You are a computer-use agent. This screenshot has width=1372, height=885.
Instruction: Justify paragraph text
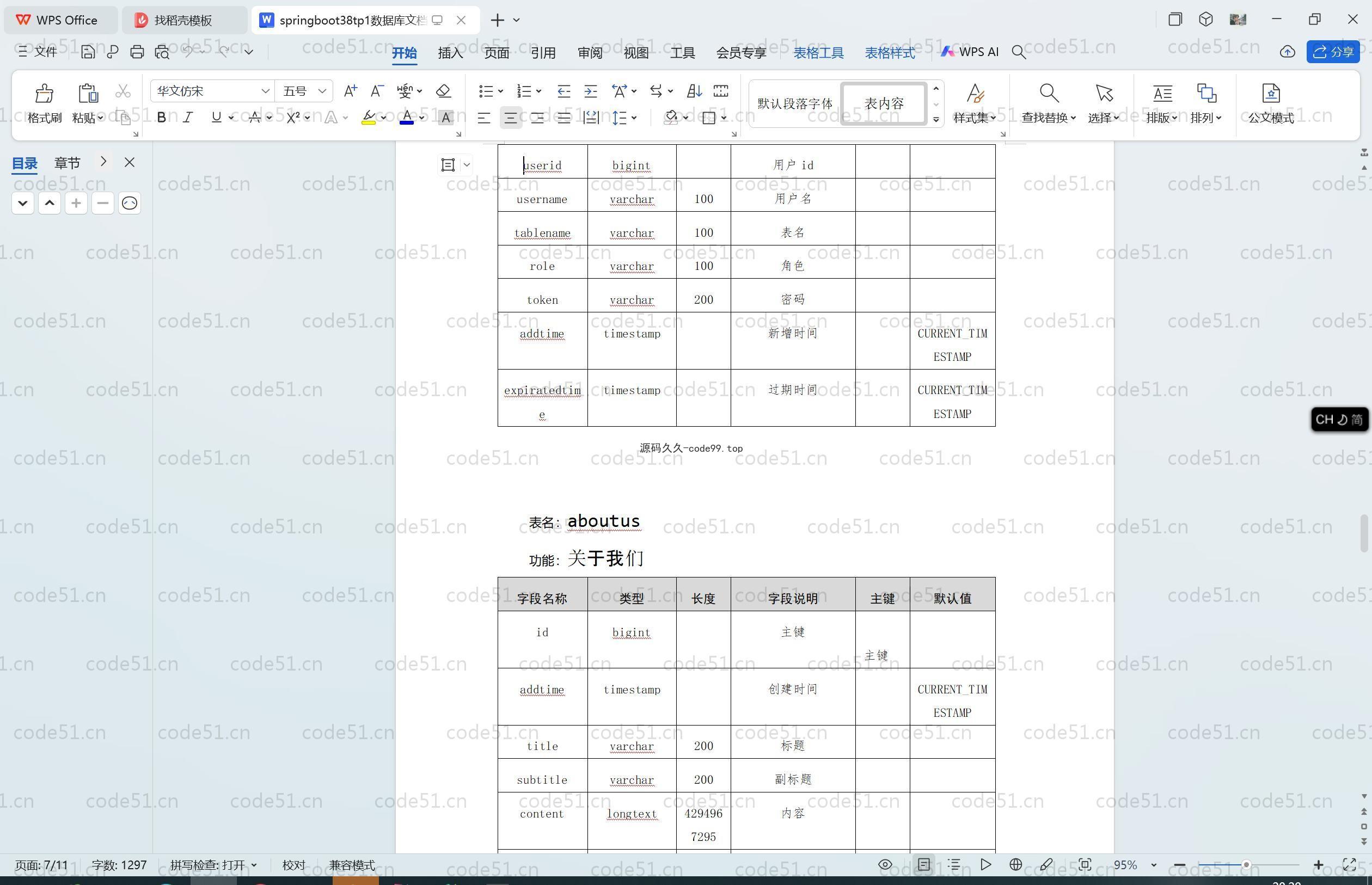(x=564, y=118)
